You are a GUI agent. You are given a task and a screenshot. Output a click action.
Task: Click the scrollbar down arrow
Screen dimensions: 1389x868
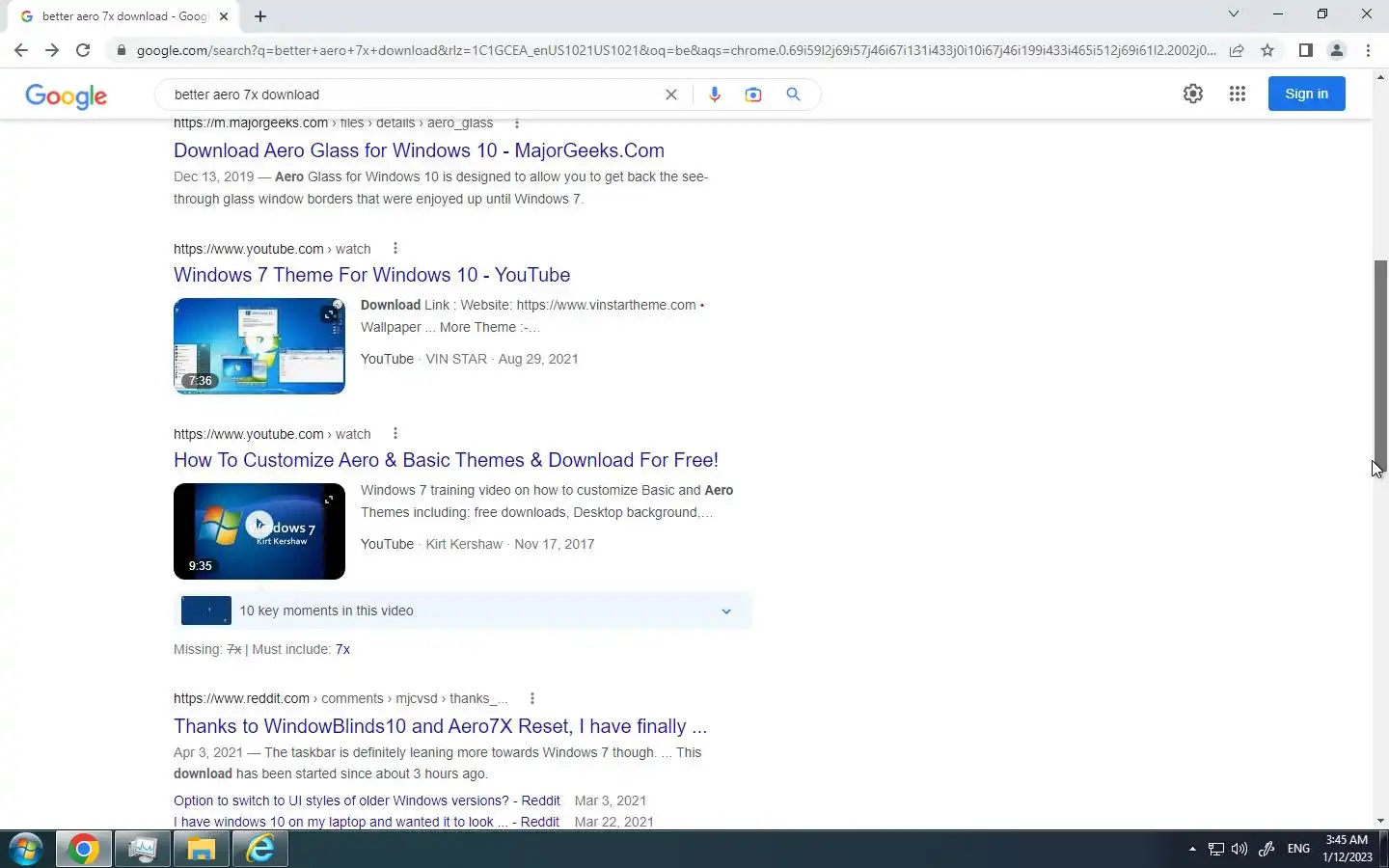point(1380,821)
